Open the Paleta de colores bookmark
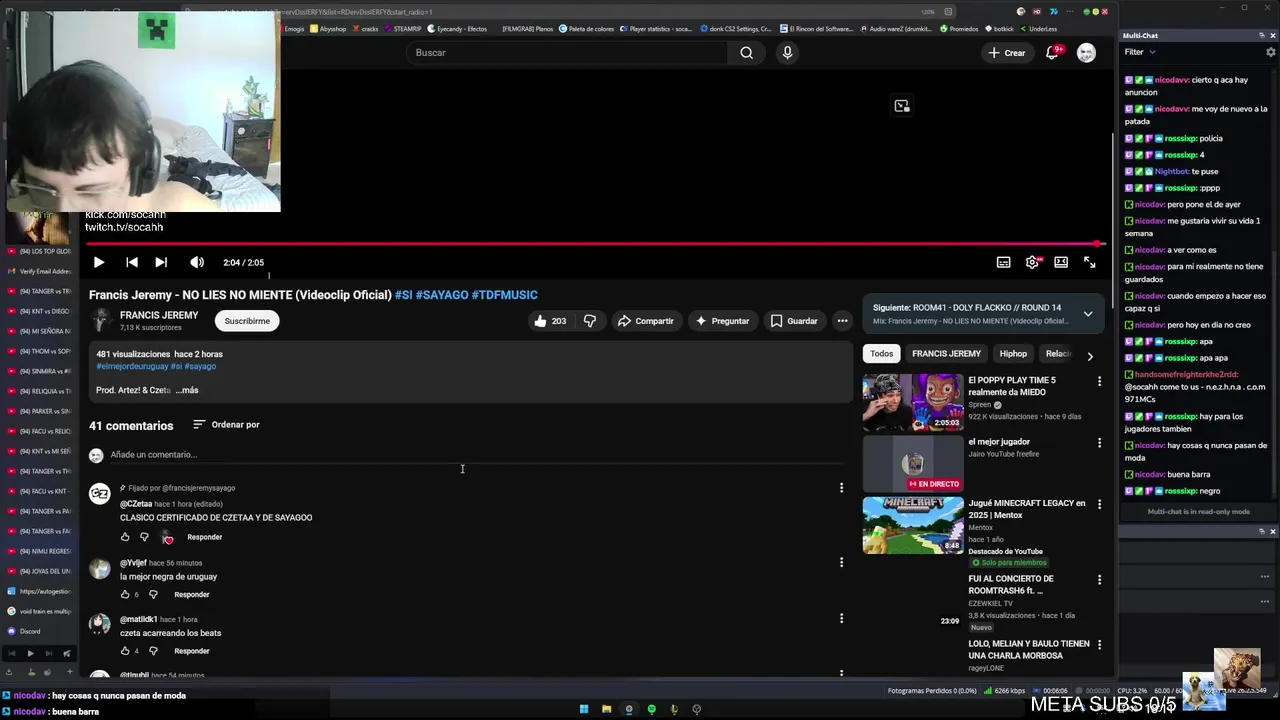 click(x=587, y=29)
